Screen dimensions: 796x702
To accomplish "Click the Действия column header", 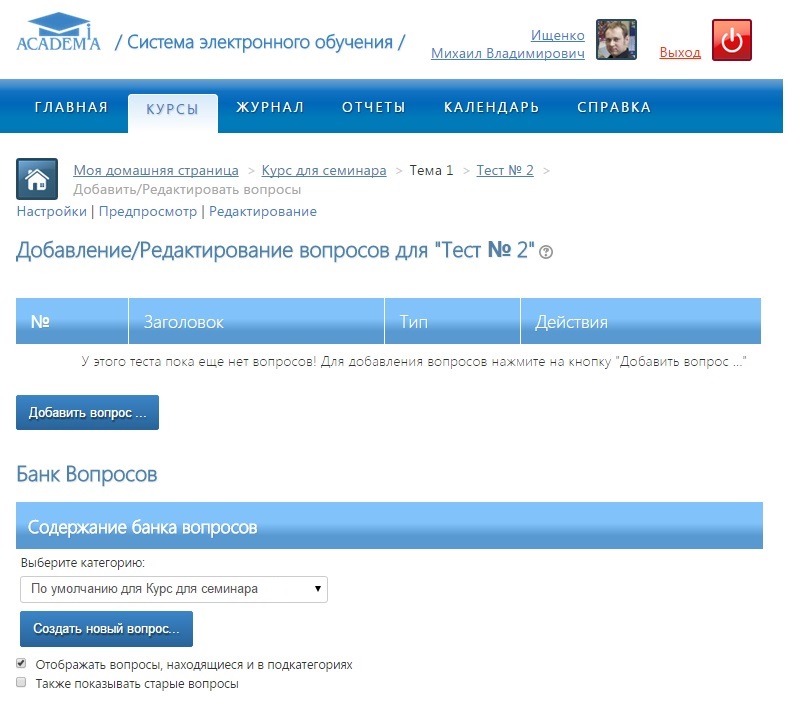I will [x=641, y=321].
